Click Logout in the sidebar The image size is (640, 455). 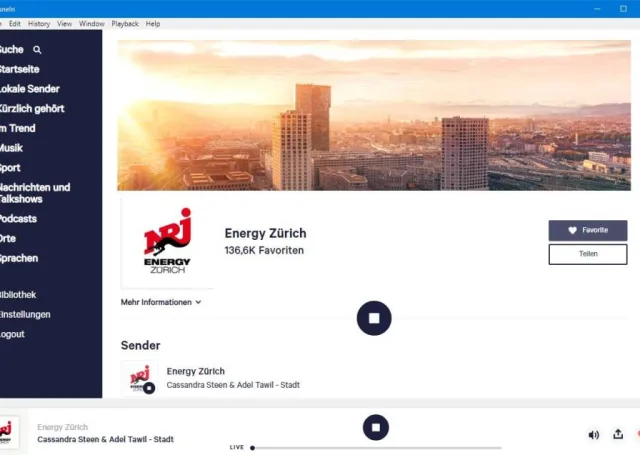tap(12, 334)
